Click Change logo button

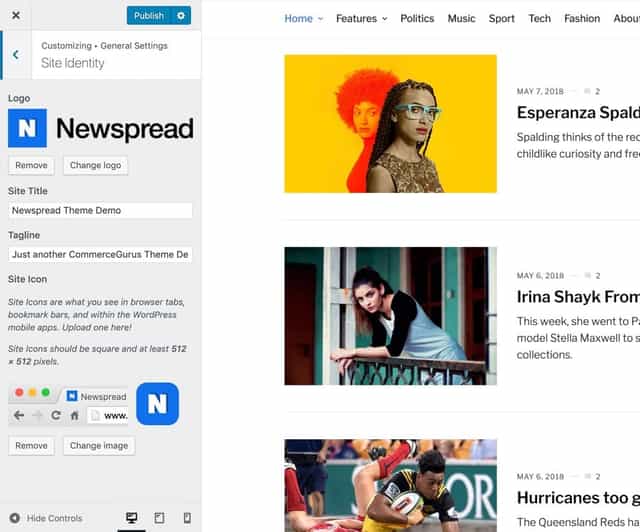(96, 165)
